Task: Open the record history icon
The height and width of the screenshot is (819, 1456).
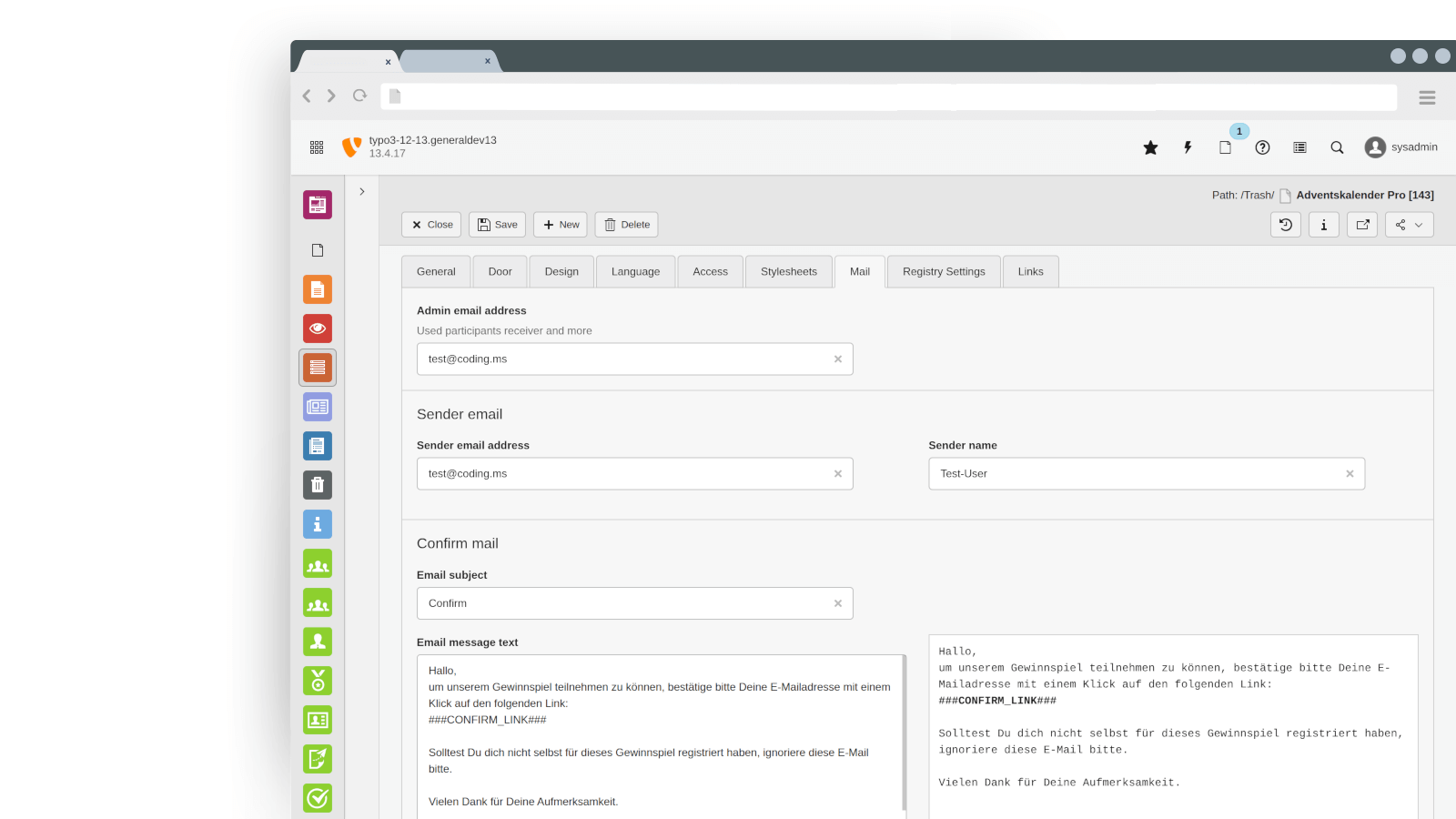Action: pyautogui.click(x=1286, y=225)
